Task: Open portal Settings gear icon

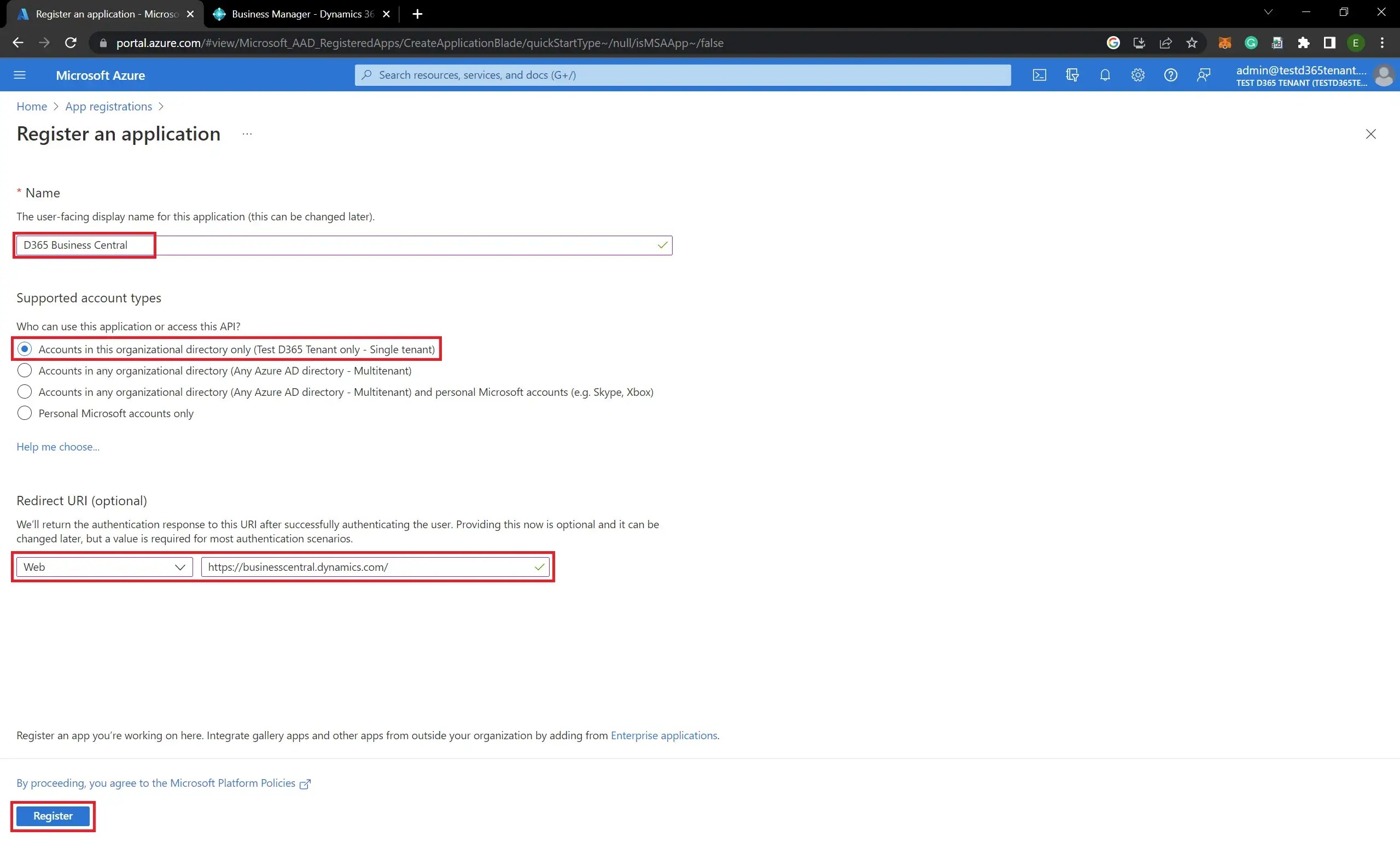Action: tap(1137, 75)
